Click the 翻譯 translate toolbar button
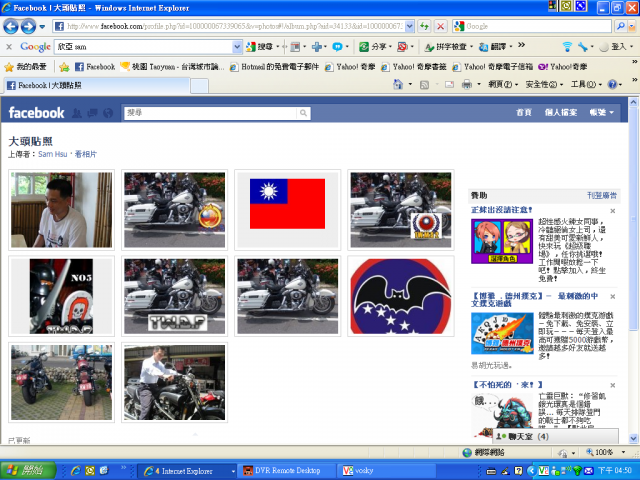Viewport: 640px width, 480px height. click(493, 47)
